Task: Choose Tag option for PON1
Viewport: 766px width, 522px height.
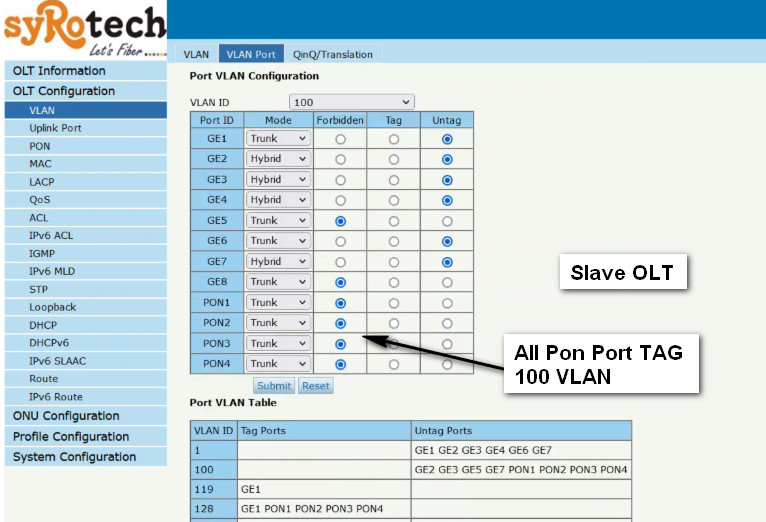Action: (394, 302)
